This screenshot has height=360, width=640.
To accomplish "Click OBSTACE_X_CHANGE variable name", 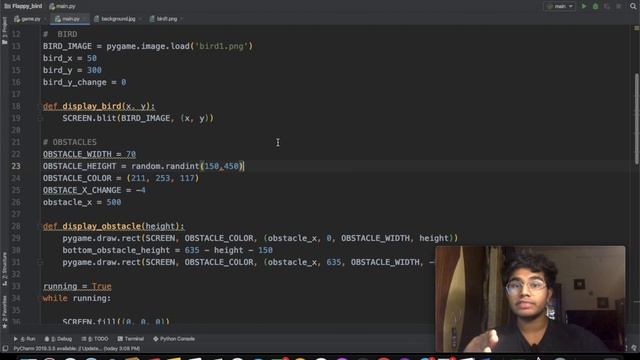I will click(82, 190).
